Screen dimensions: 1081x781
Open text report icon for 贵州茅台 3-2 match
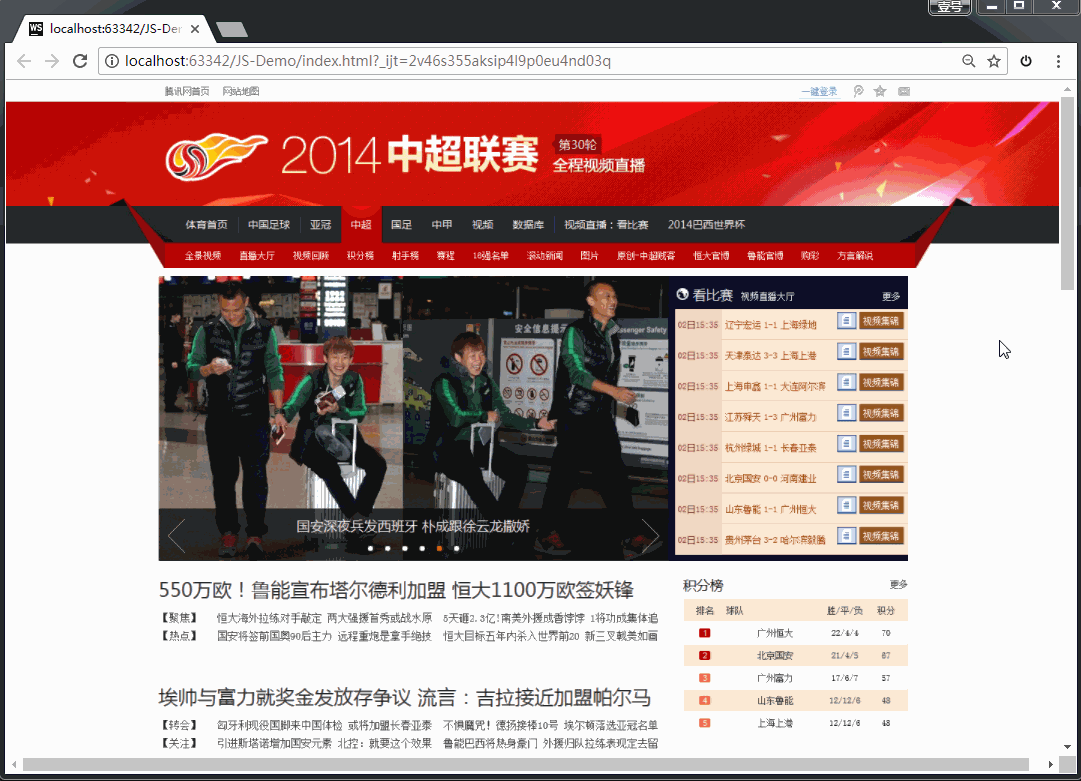click(x=847, y=536)
